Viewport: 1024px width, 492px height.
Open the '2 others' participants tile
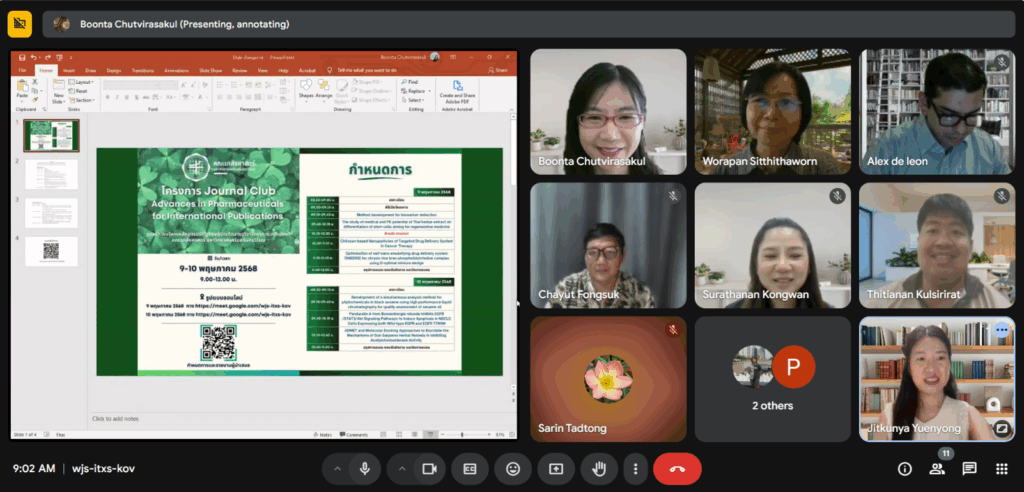click(773, 379)
